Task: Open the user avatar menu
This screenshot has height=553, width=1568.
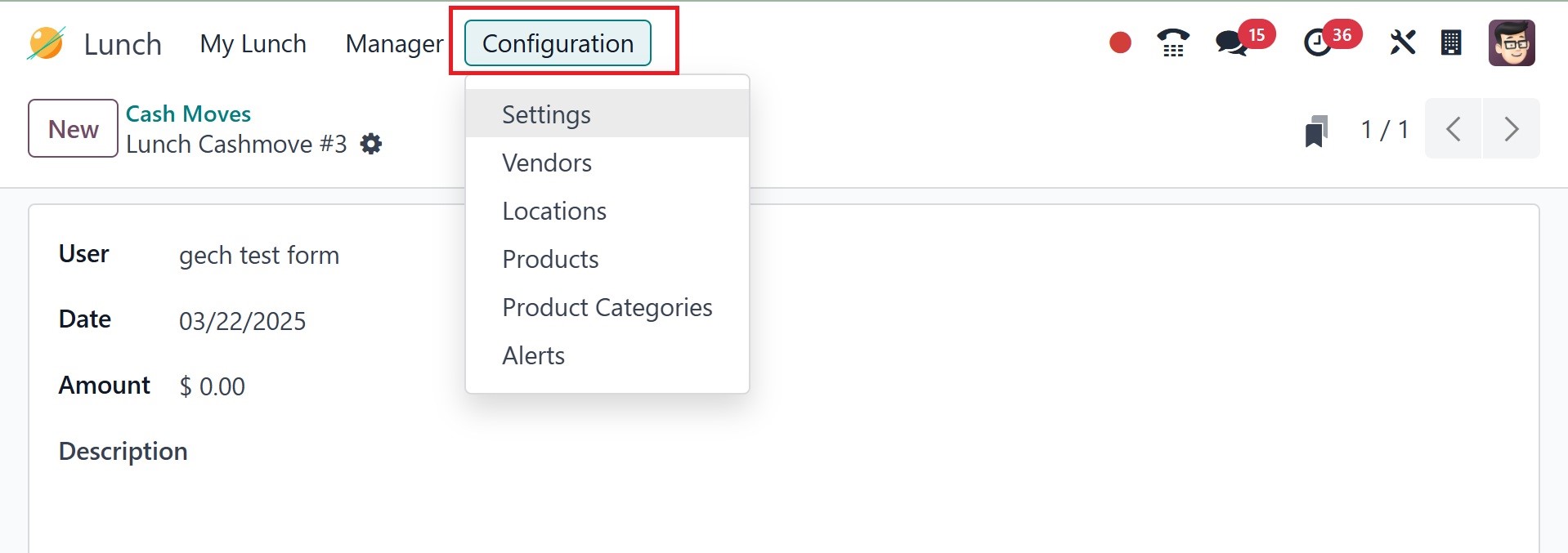Action: (1512, 42)
